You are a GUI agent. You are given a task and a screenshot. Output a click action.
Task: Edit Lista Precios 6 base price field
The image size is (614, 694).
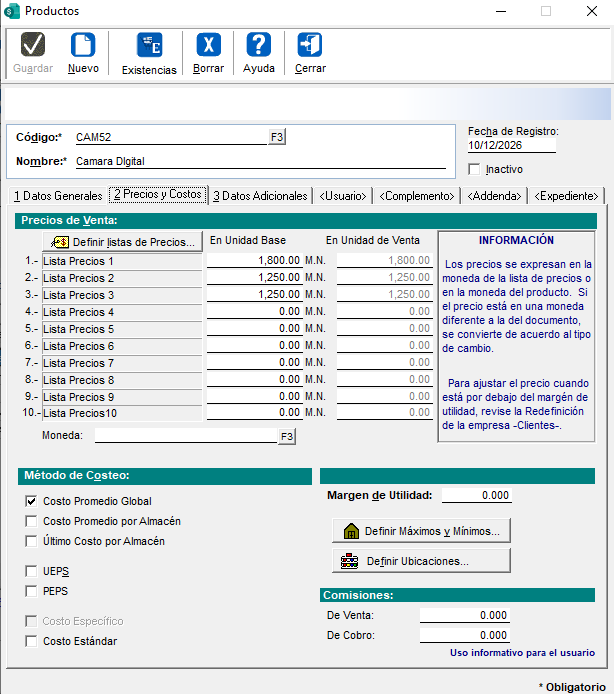click(x=255, y=345)
